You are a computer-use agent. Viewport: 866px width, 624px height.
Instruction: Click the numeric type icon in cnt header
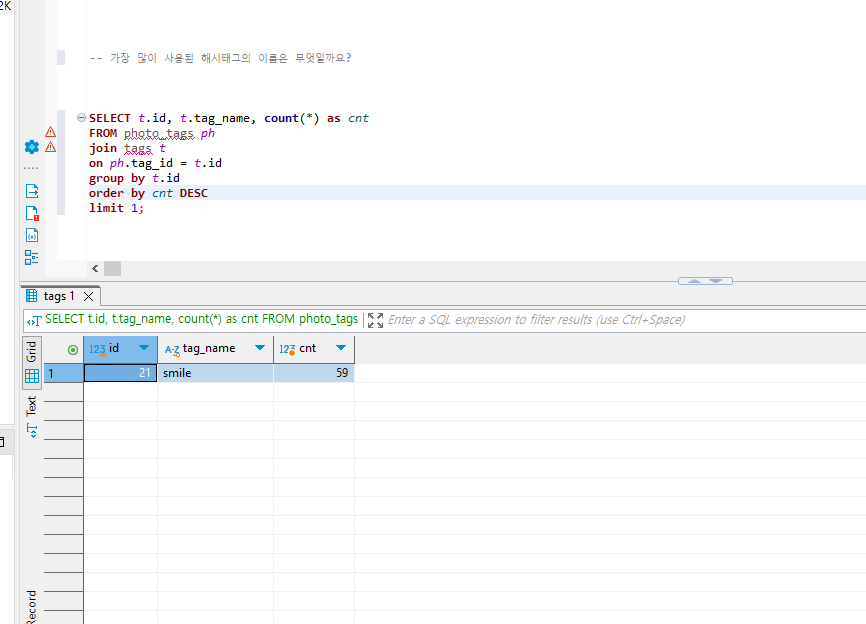pos(287,349)
